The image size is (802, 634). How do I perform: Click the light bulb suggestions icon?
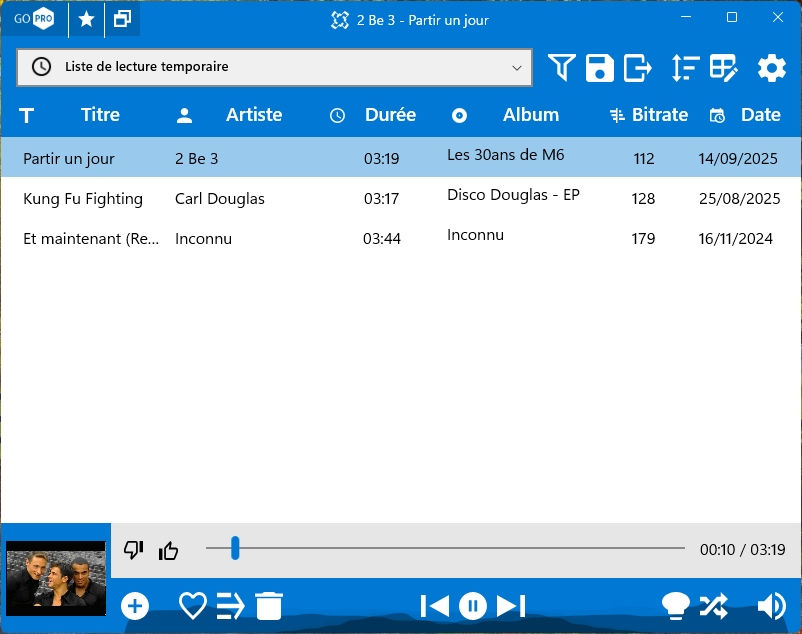click(x=676, y=606)
